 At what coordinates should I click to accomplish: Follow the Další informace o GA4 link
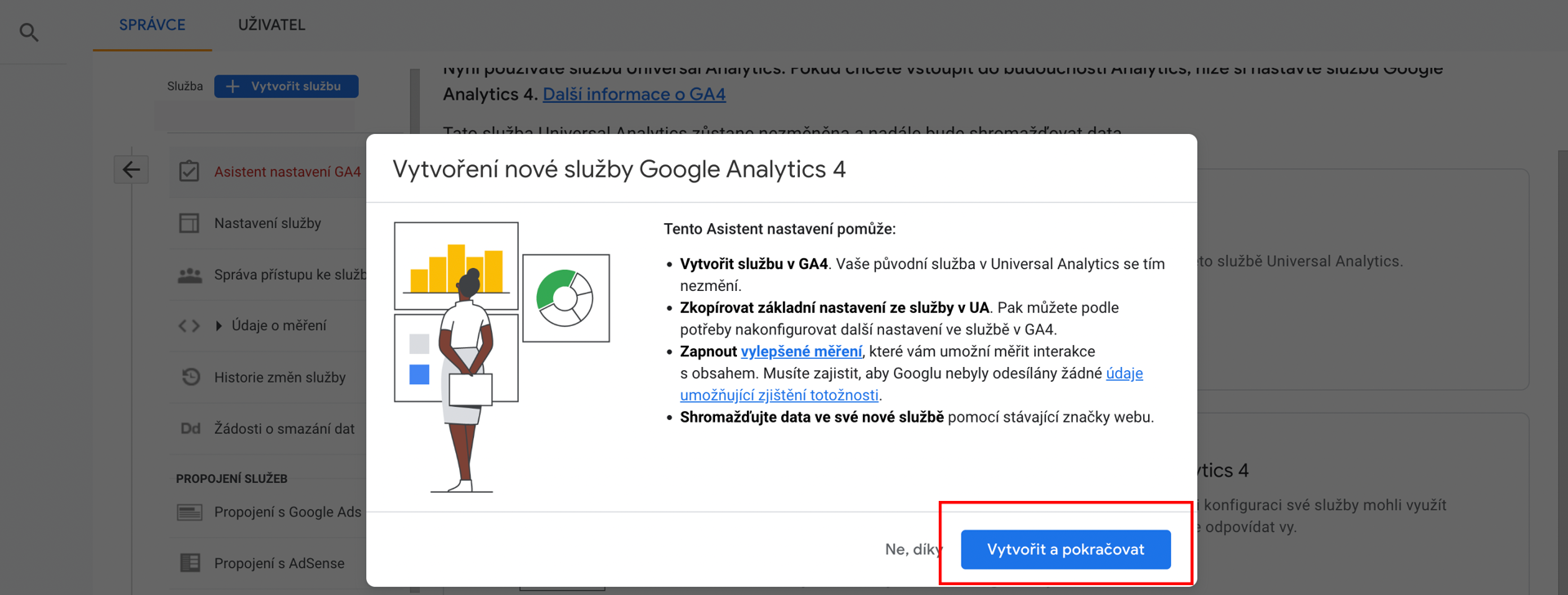tap(634, 94)
